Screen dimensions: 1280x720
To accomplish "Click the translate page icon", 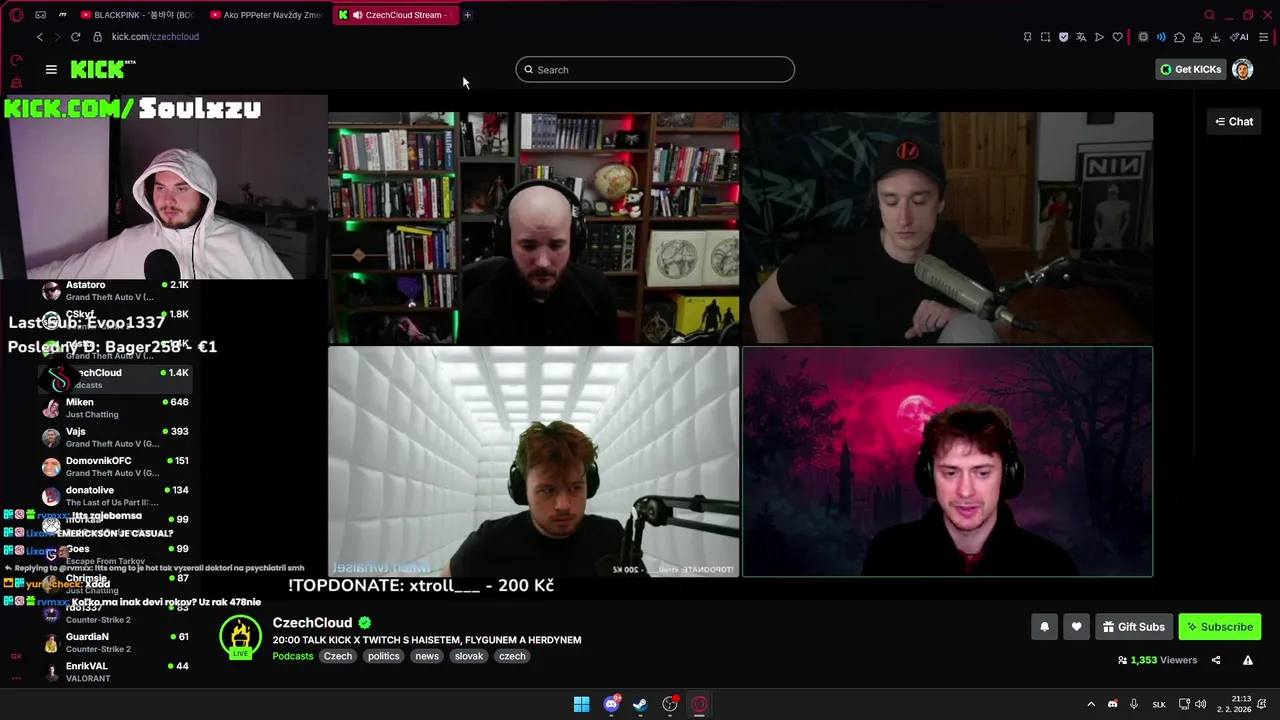I will (x=1081, y=37).
